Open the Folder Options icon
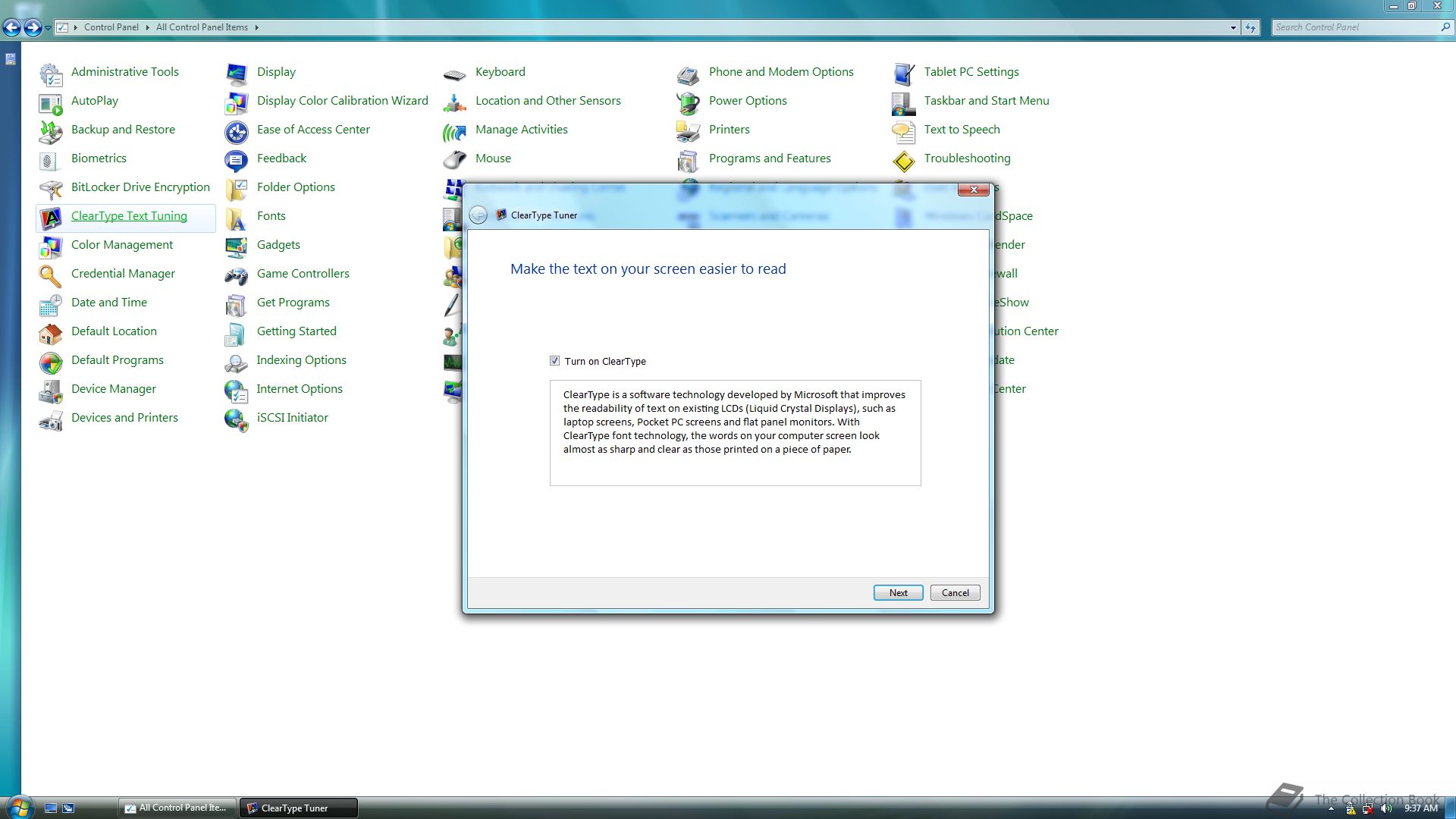Screen dimensions: 1456x819 click(237, 190)
